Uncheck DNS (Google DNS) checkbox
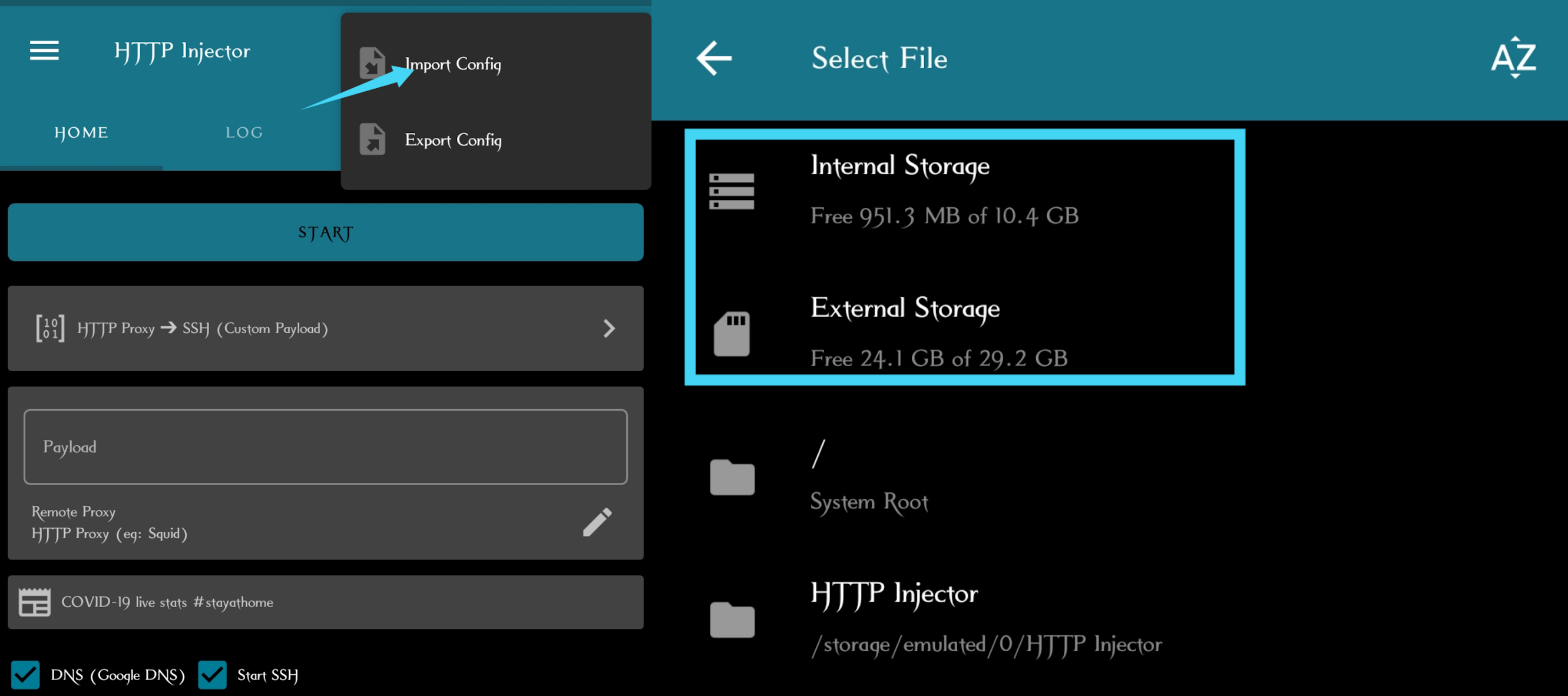 [x=25, y=675]
